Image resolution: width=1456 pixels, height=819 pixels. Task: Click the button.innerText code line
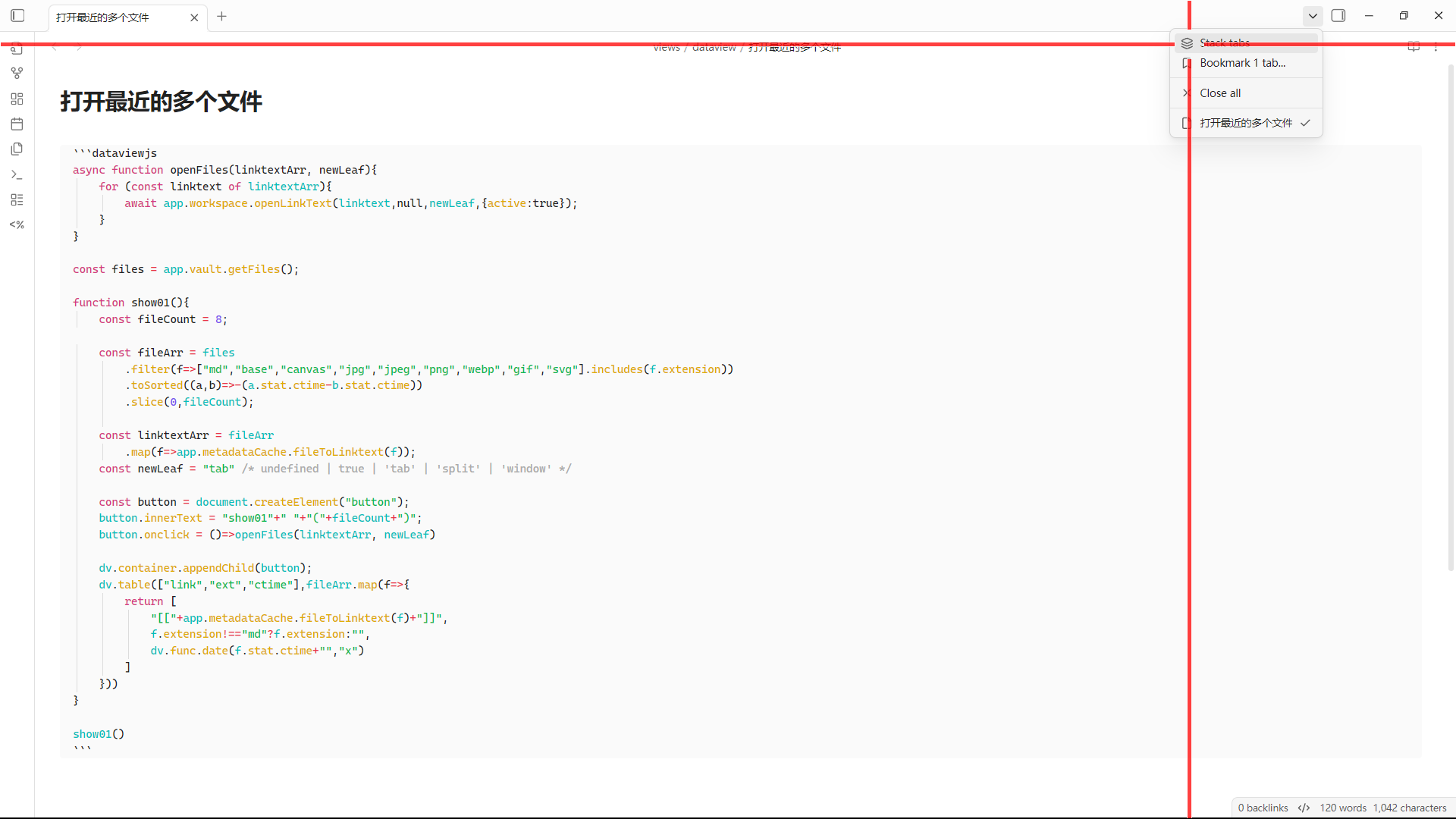(260, 518)
